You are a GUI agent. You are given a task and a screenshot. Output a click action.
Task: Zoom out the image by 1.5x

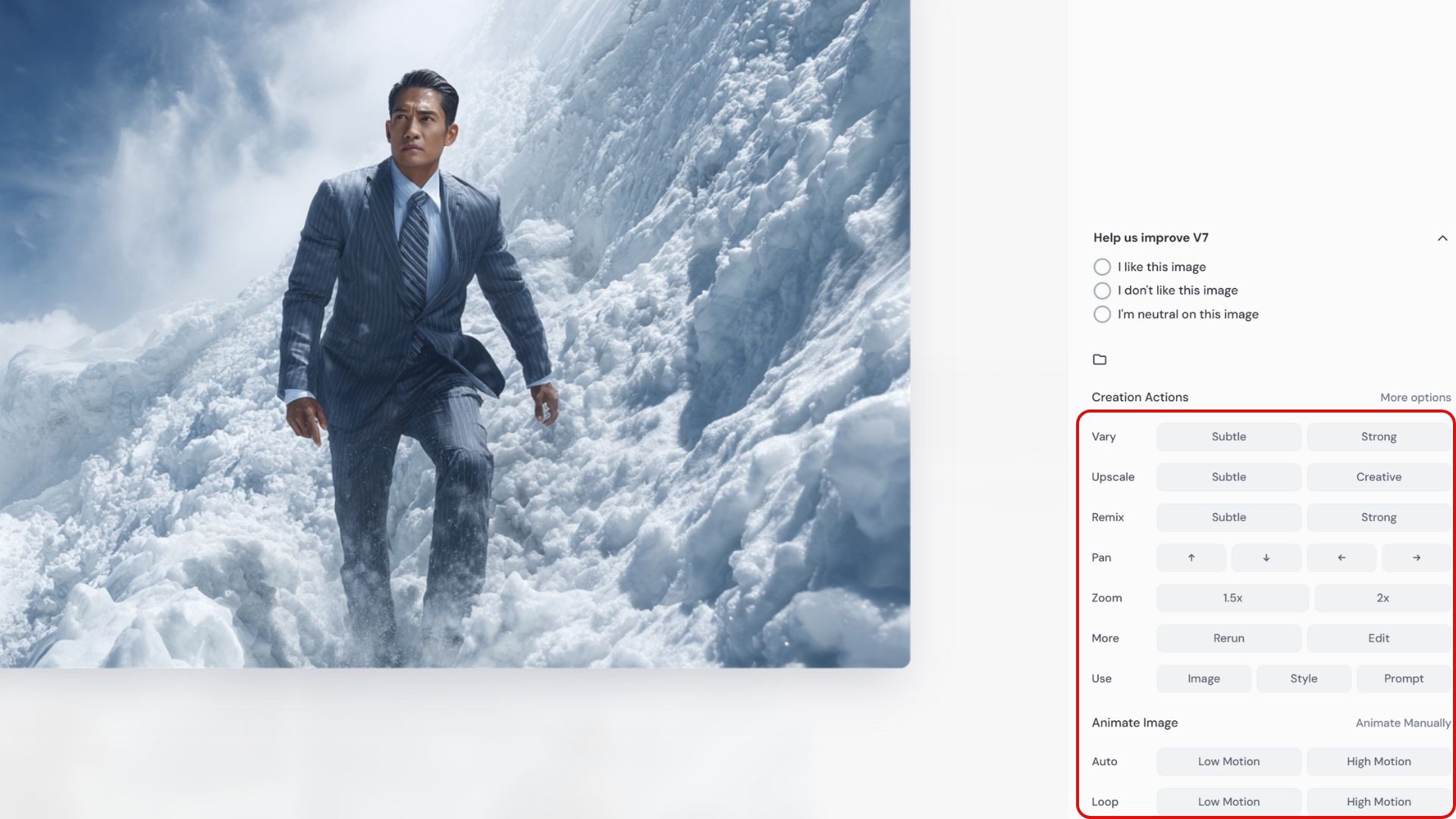click(x=1232, y=598)
